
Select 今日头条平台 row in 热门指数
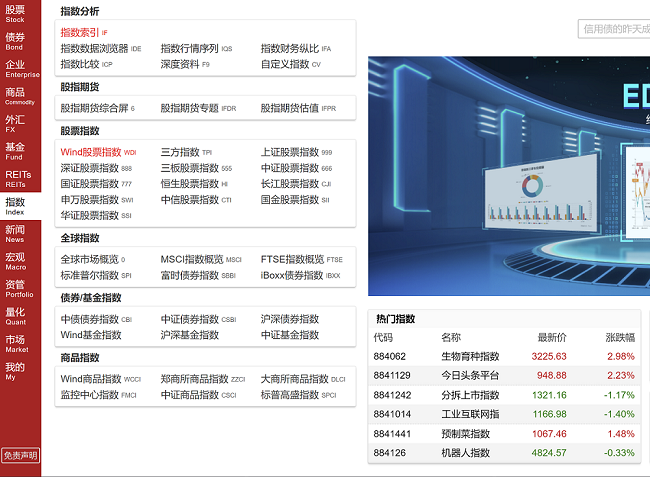point(504,375)
